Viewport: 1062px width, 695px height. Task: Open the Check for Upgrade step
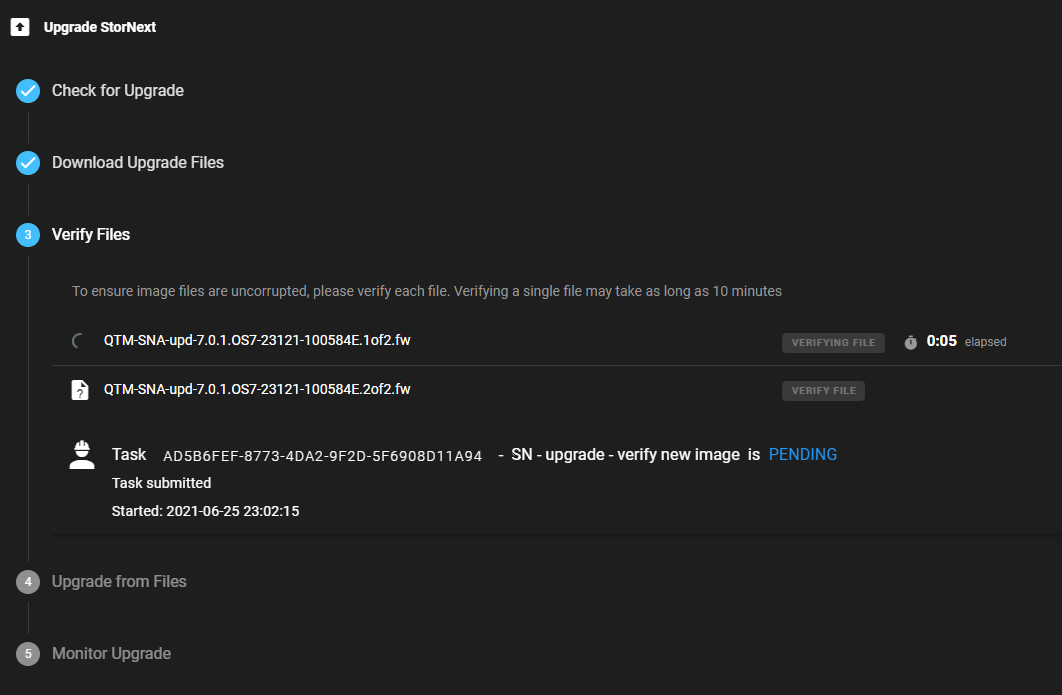pos(118,91)
